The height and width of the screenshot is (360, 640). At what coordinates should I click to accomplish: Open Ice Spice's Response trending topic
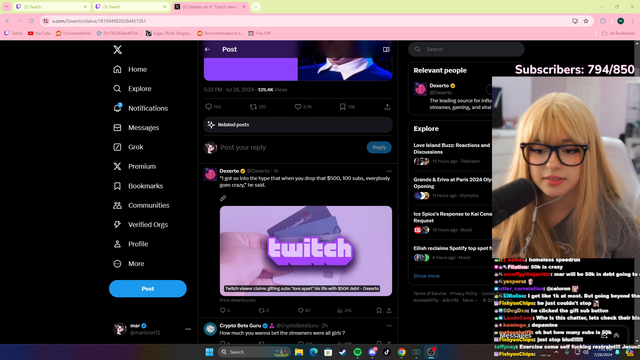452,217
